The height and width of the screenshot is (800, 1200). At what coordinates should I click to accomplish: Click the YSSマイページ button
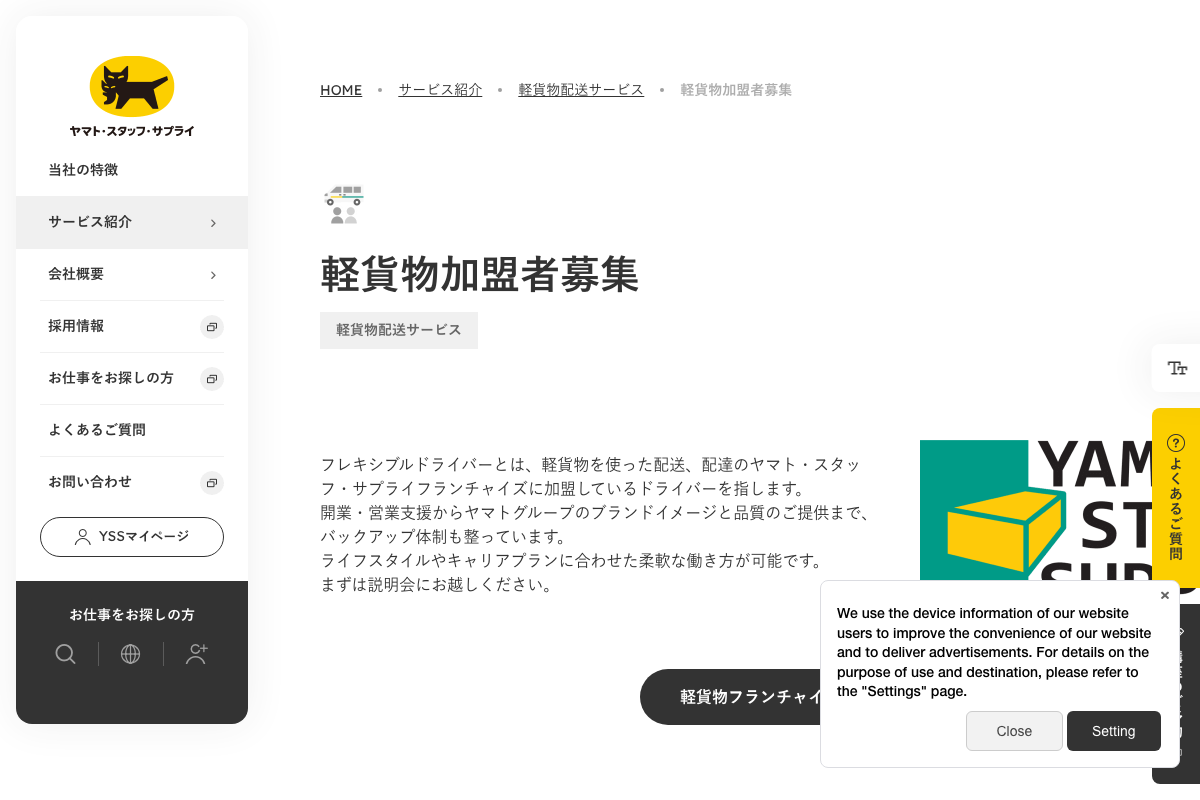pos(132,537)
